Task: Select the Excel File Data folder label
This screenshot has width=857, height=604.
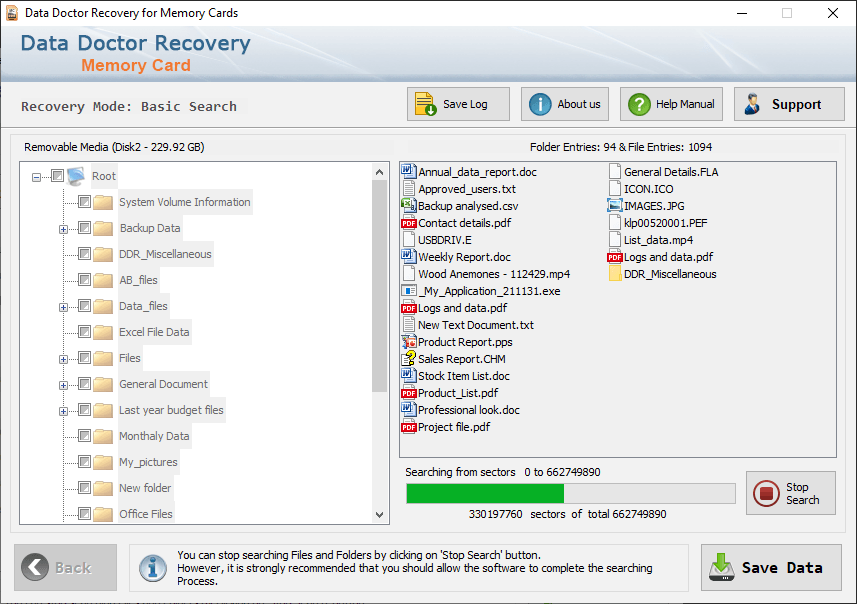Action: tap(154, 332)
